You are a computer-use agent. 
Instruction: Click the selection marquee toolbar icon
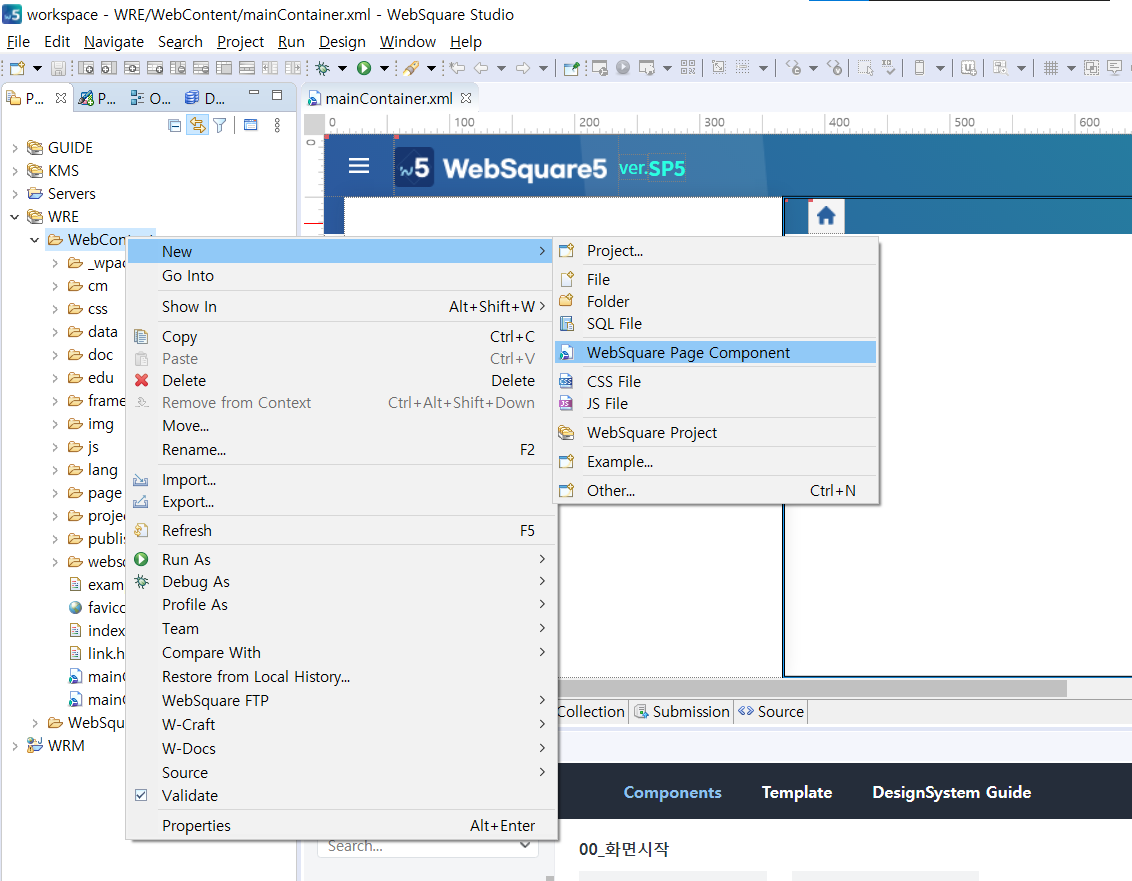866,68
